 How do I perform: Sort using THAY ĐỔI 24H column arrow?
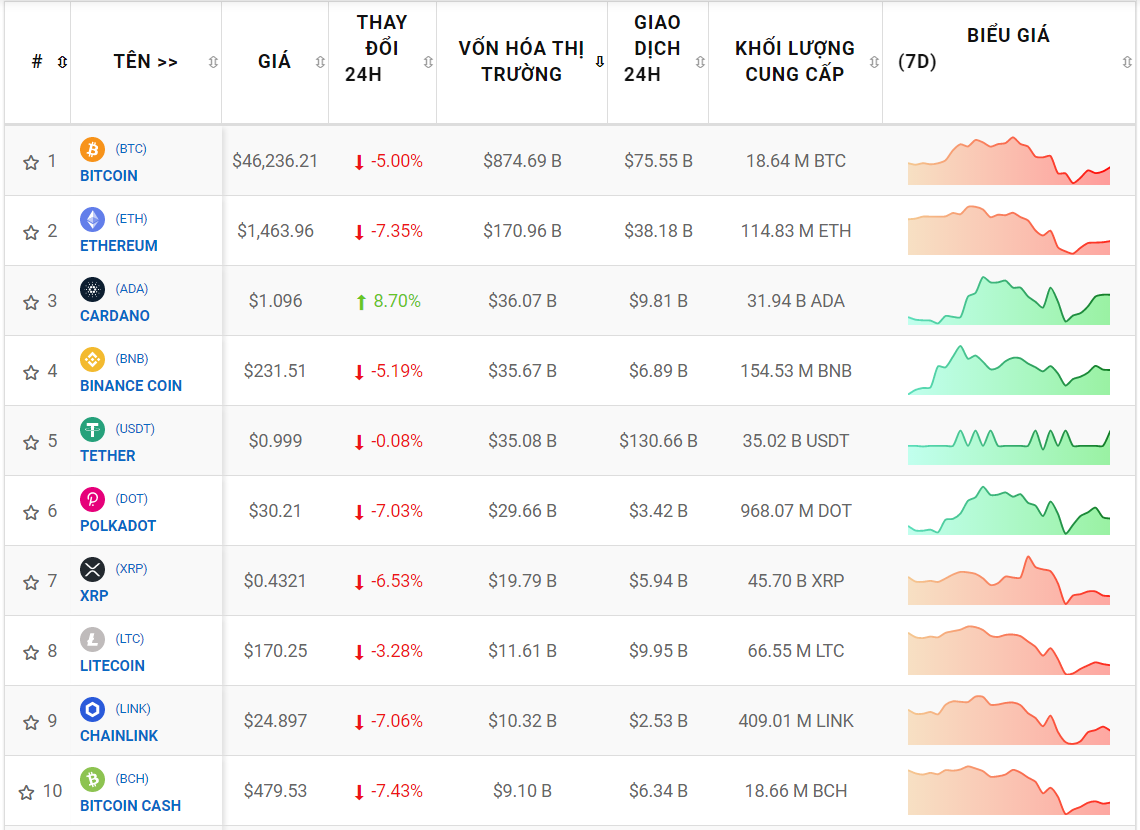tap(428, 62)
